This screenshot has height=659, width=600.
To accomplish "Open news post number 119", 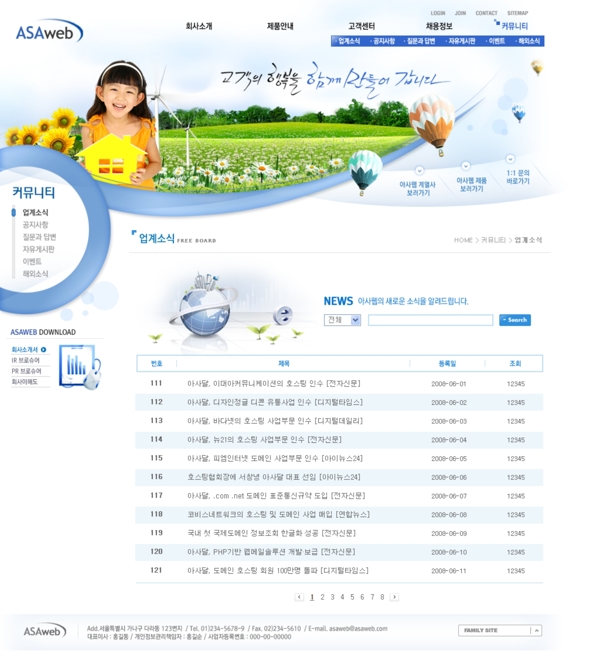I will [x=271, y=533].
